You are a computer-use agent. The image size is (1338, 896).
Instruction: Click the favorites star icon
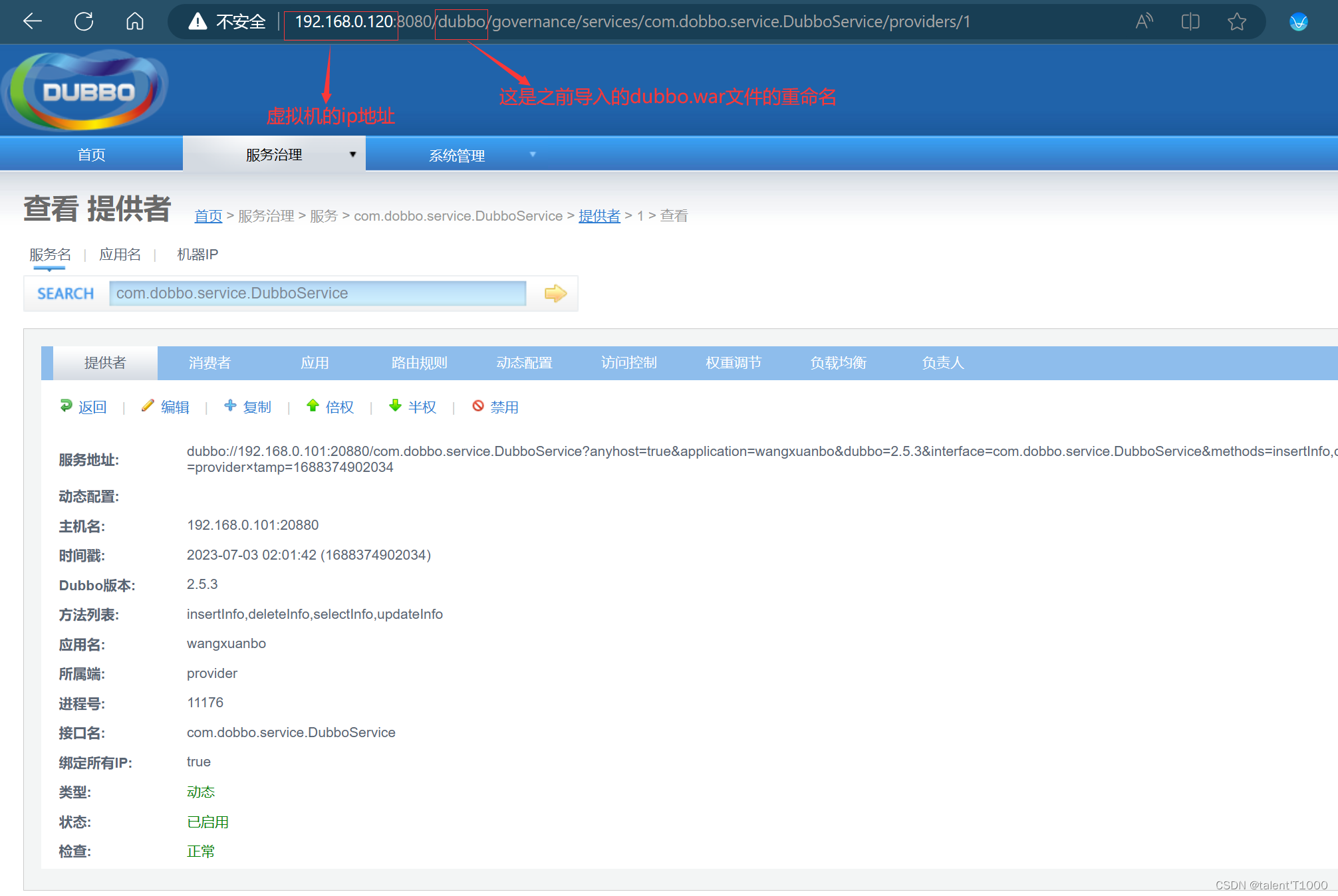click(x=1237, y=21)
